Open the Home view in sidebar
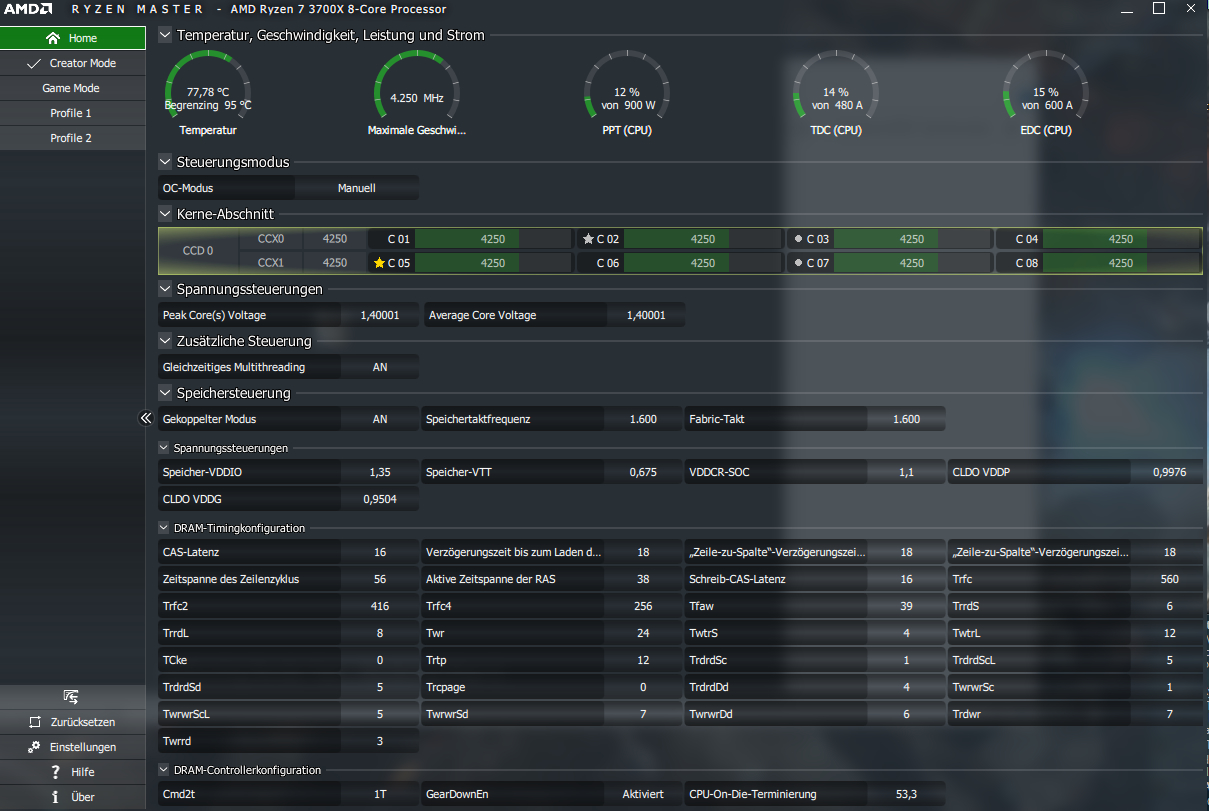This screenshot has height=811, width=1209. pyautogui.click(x=73, y=38)
